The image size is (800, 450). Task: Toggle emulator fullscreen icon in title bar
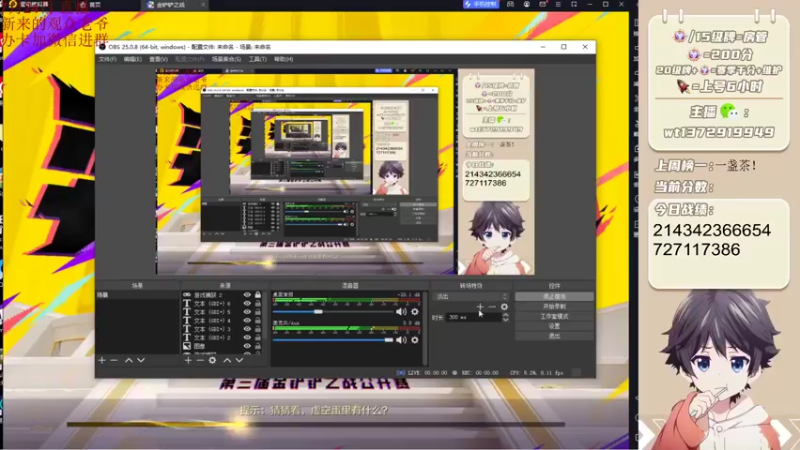[x=574, y=4]
